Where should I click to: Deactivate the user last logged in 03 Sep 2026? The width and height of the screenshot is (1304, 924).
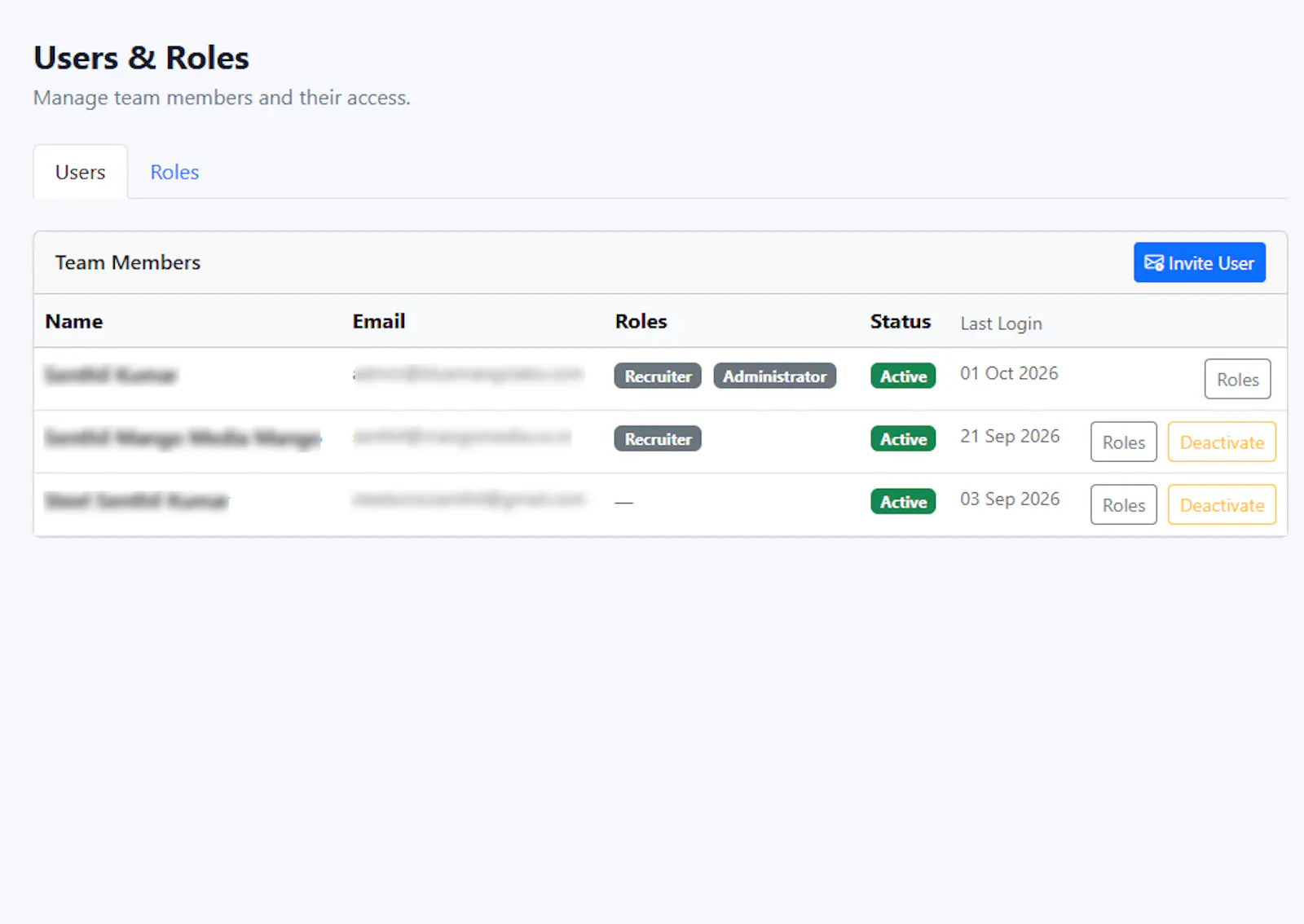pyautogui.click(x=1222, y=504)
